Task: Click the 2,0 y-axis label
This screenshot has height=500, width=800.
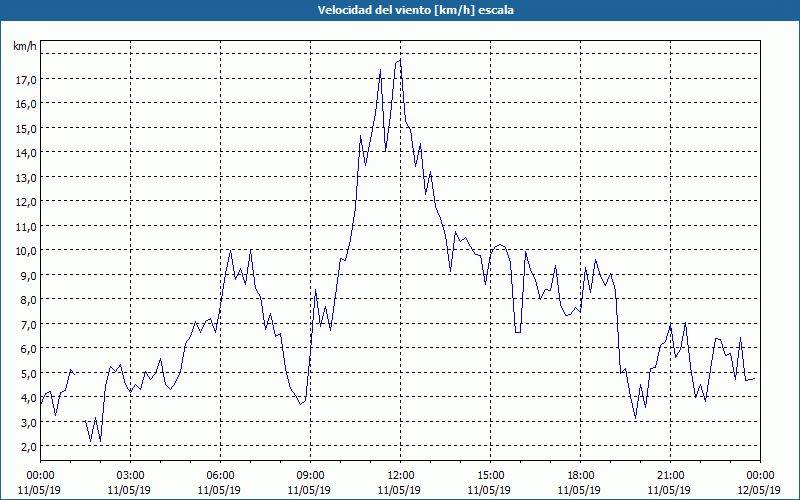Action: pyautogui.click(x=28, y=446)
